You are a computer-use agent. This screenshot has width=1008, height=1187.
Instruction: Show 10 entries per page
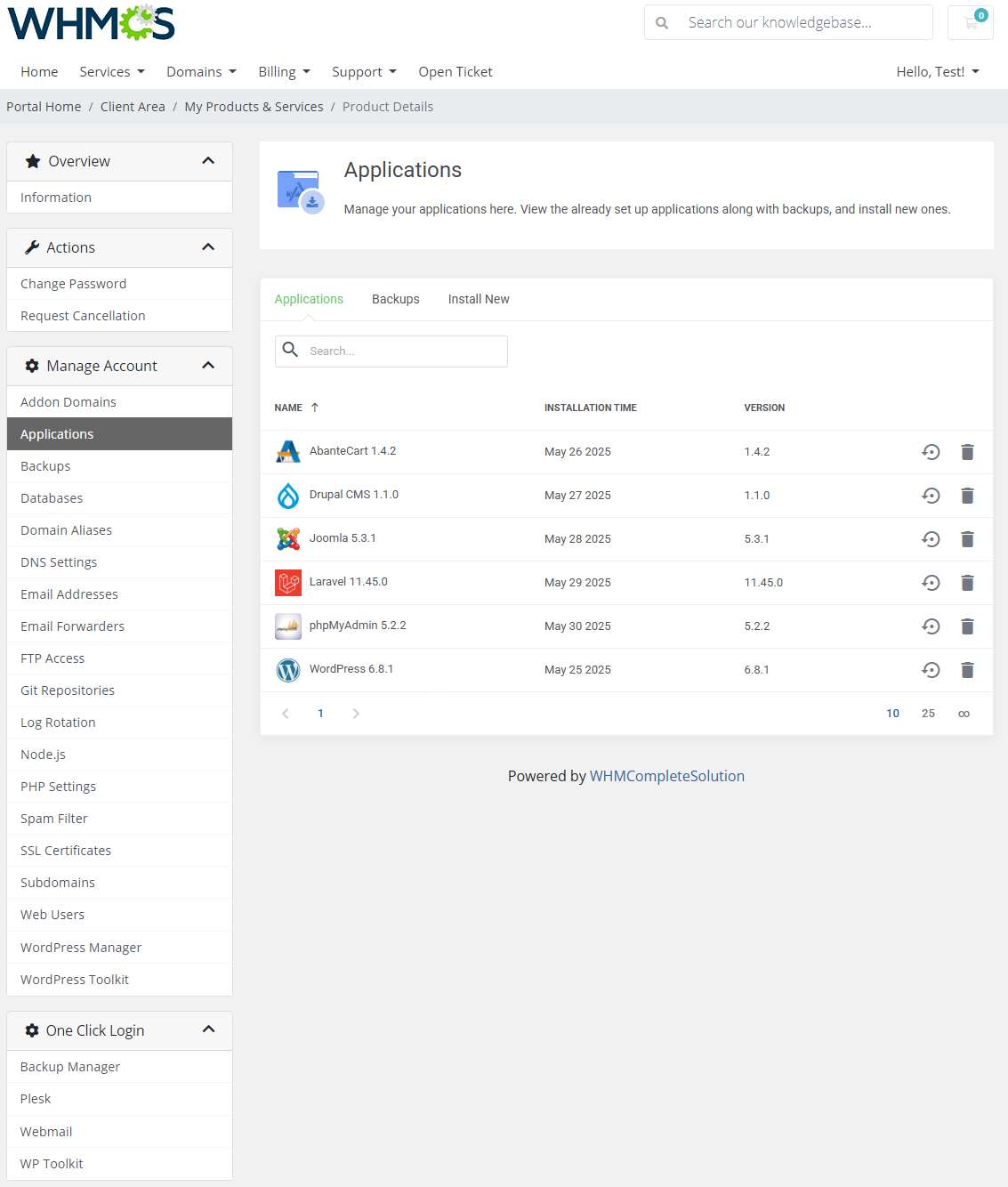click(x=892, y=714)
